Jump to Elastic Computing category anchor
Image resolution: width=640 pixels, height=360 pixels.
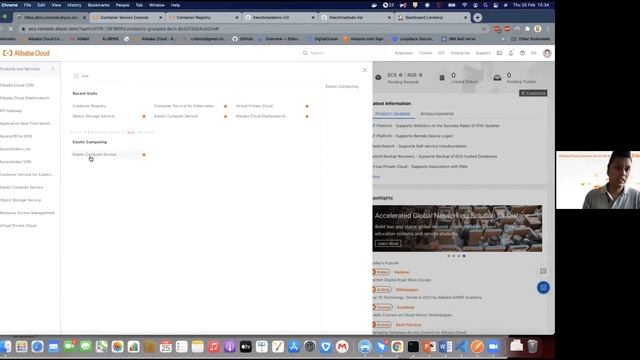point(342,87)
